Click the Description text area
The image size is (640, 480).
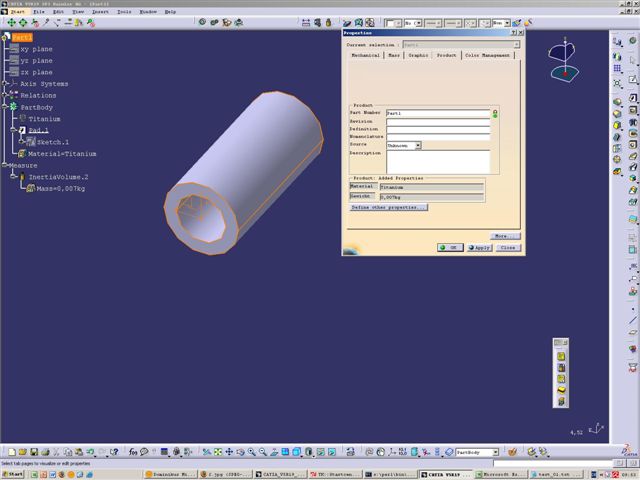pyautogui.click(x=438, y=162)
